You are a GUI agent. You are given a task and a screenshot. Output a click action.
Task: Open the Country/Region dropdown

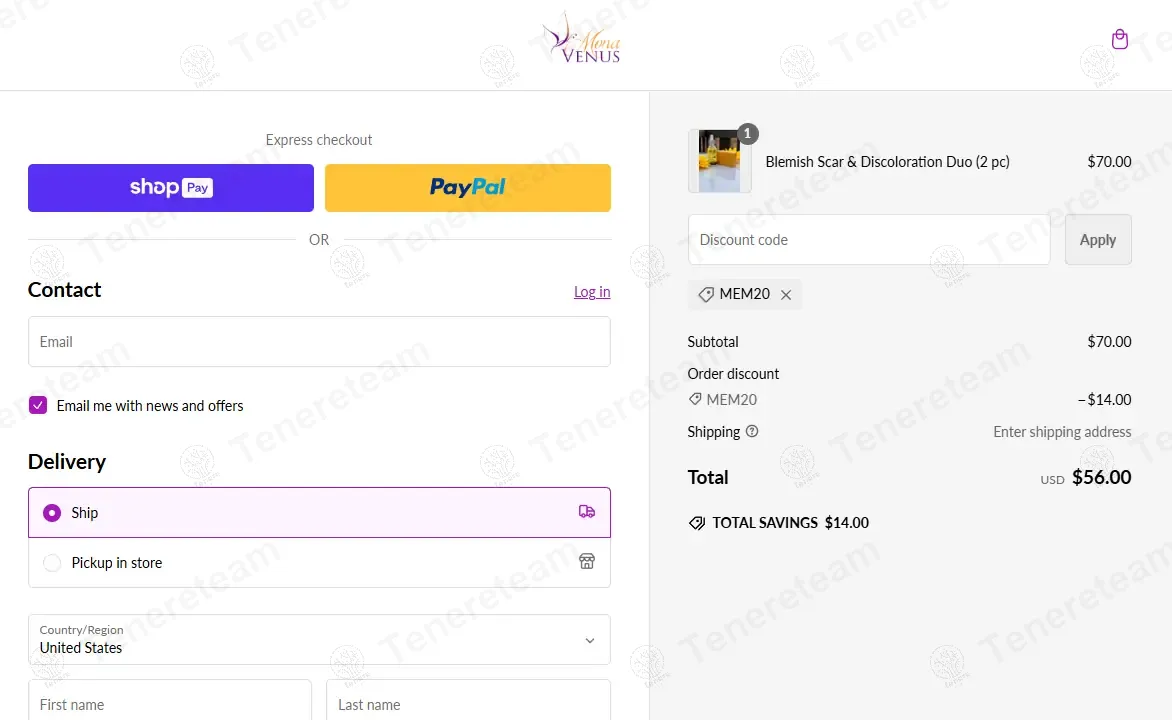pos(319,640)
